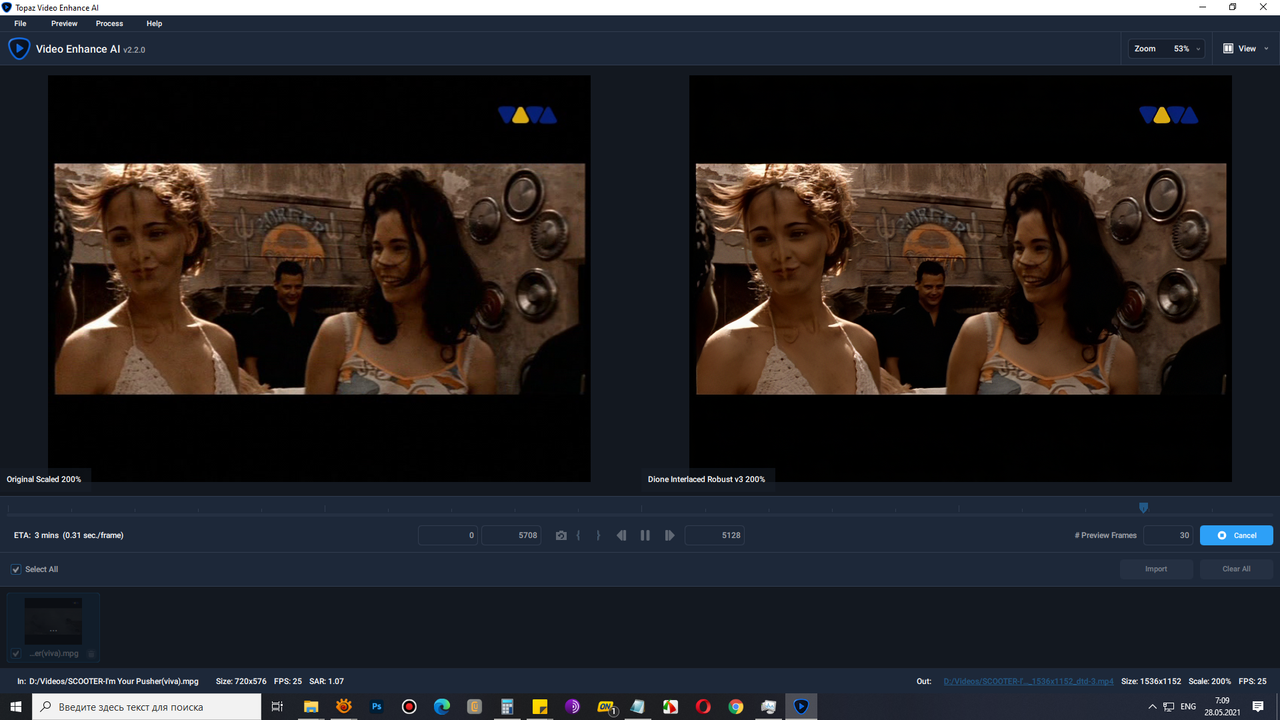Toggle the Select All checkbox
Image resolution: width=1280 pixels, height=720 pixels.
[16, 569]
